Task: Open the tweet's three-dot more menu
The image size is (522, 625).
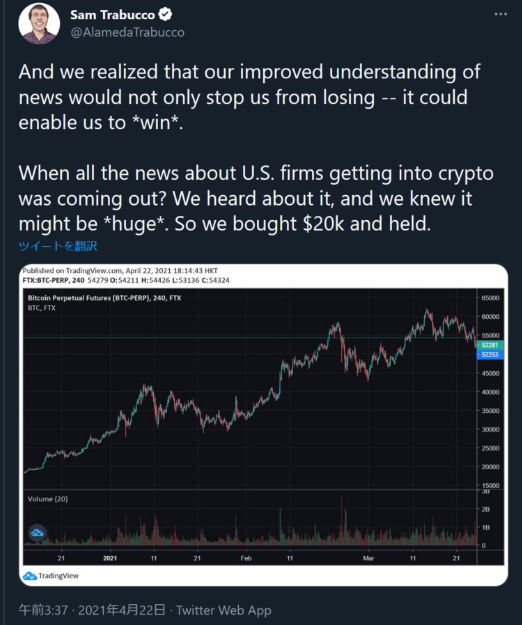Action: click(x=500, y=14)
